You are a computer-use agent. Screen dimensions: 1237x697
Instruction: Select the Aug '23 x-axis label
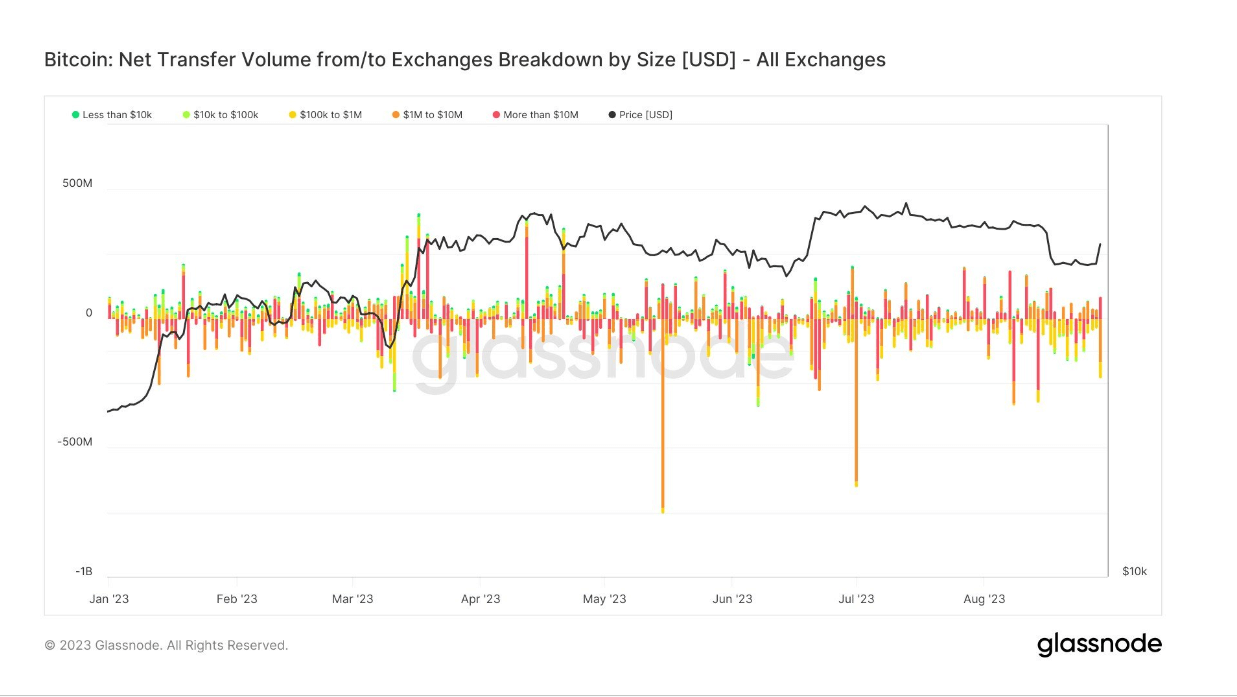point(984,599)
